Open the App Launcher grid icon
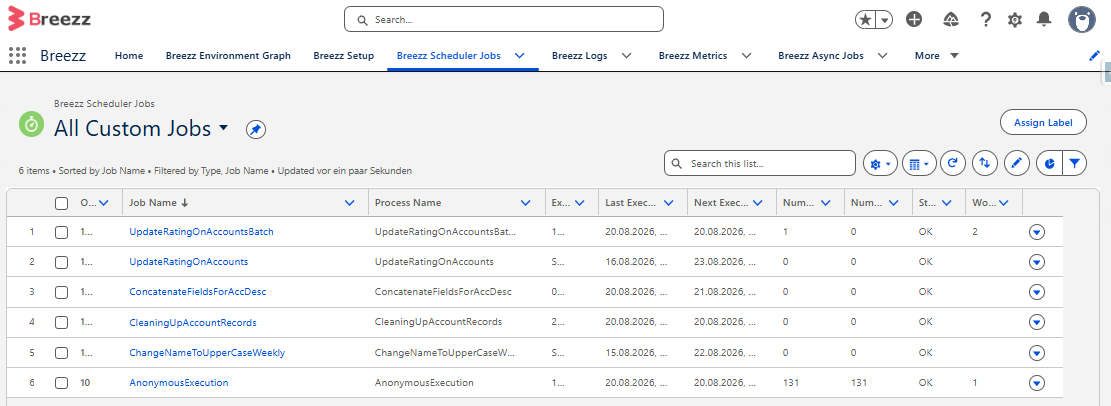The image size is (1111, 406). point(17,55)
